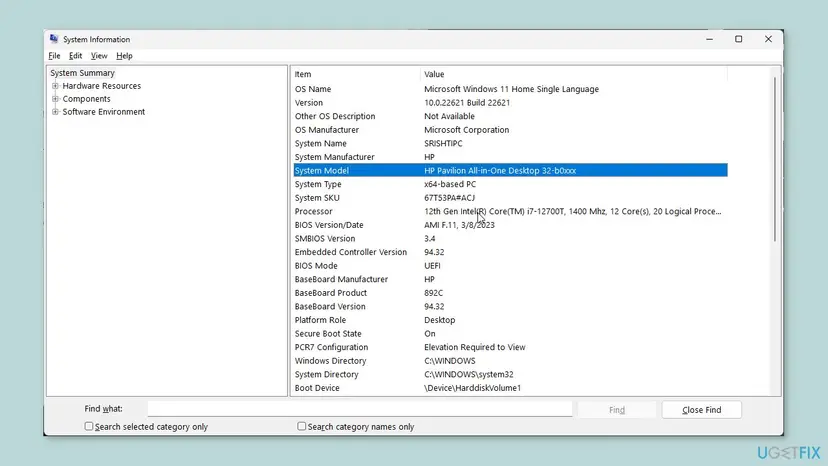This screenshot has width=828, height=466.
Task: Select the System Type row
Action: coord(510,184)
